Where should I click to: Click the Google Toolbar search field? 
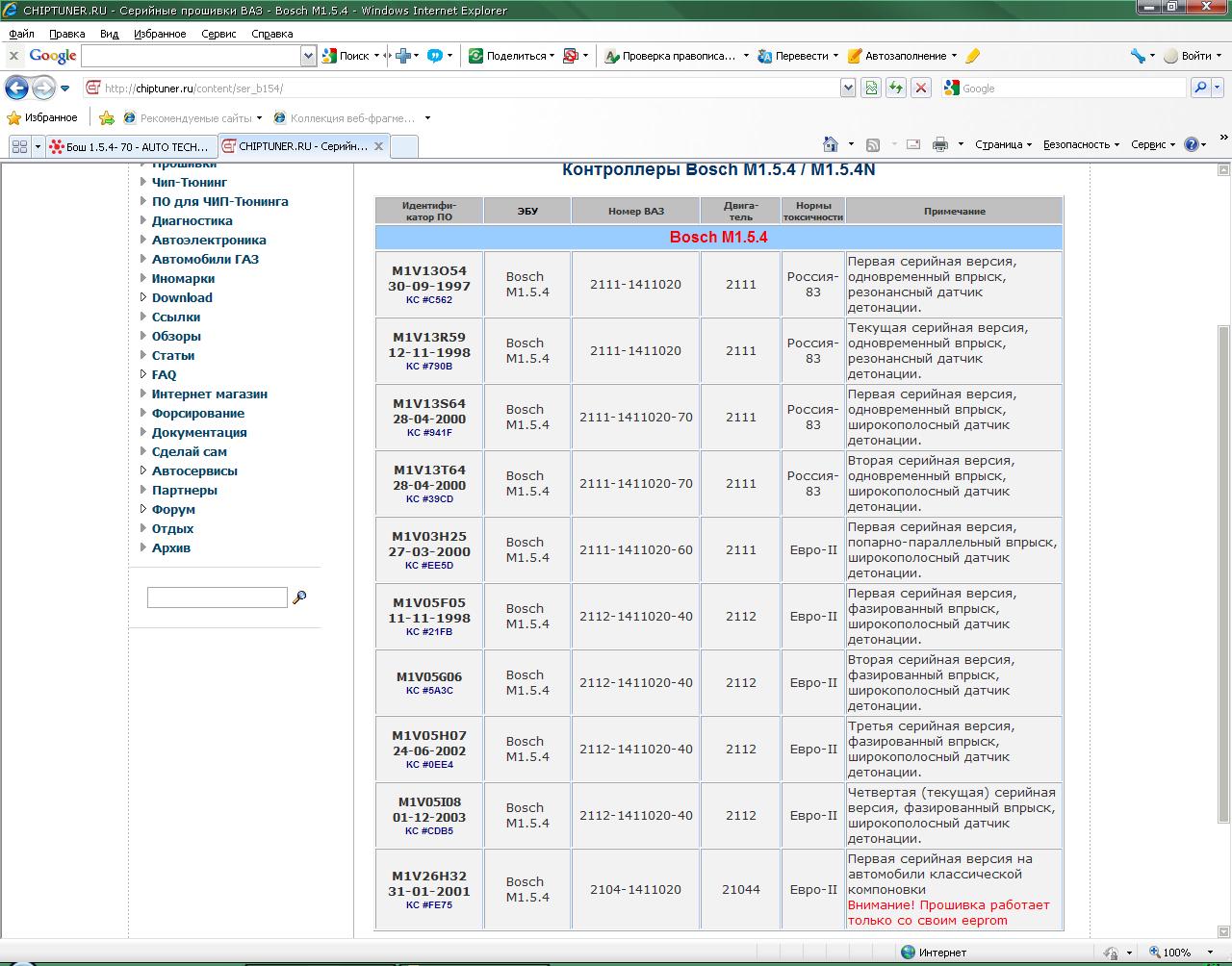tap(191, 56)
